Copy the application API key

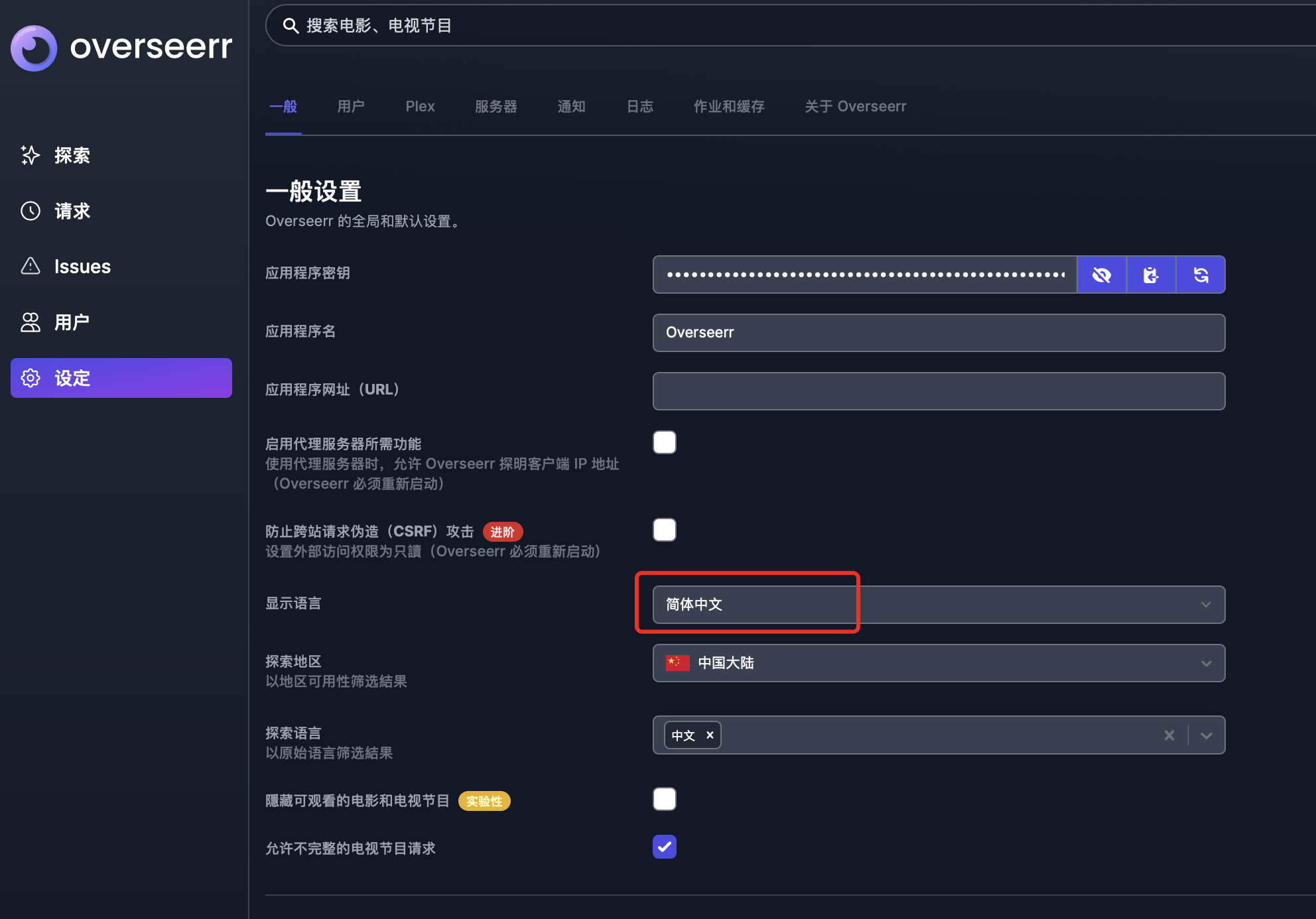click(1151, 275)
